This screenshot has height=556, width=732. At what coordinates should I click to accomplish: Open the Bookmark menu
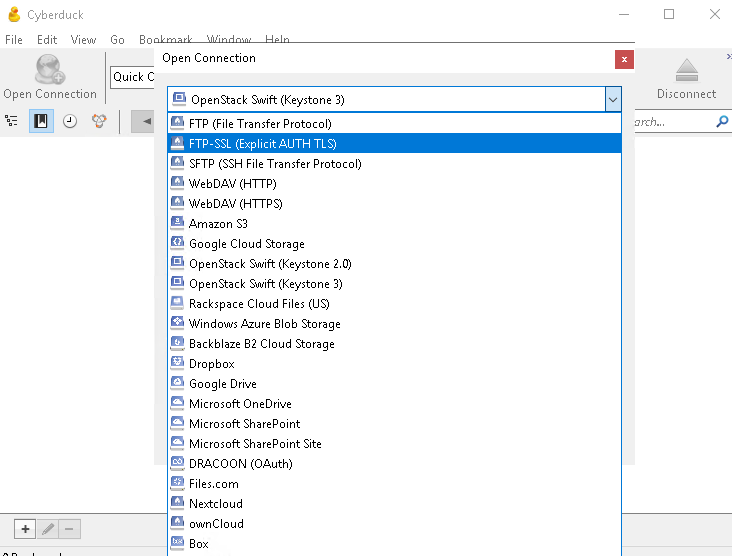pos(166,40)
